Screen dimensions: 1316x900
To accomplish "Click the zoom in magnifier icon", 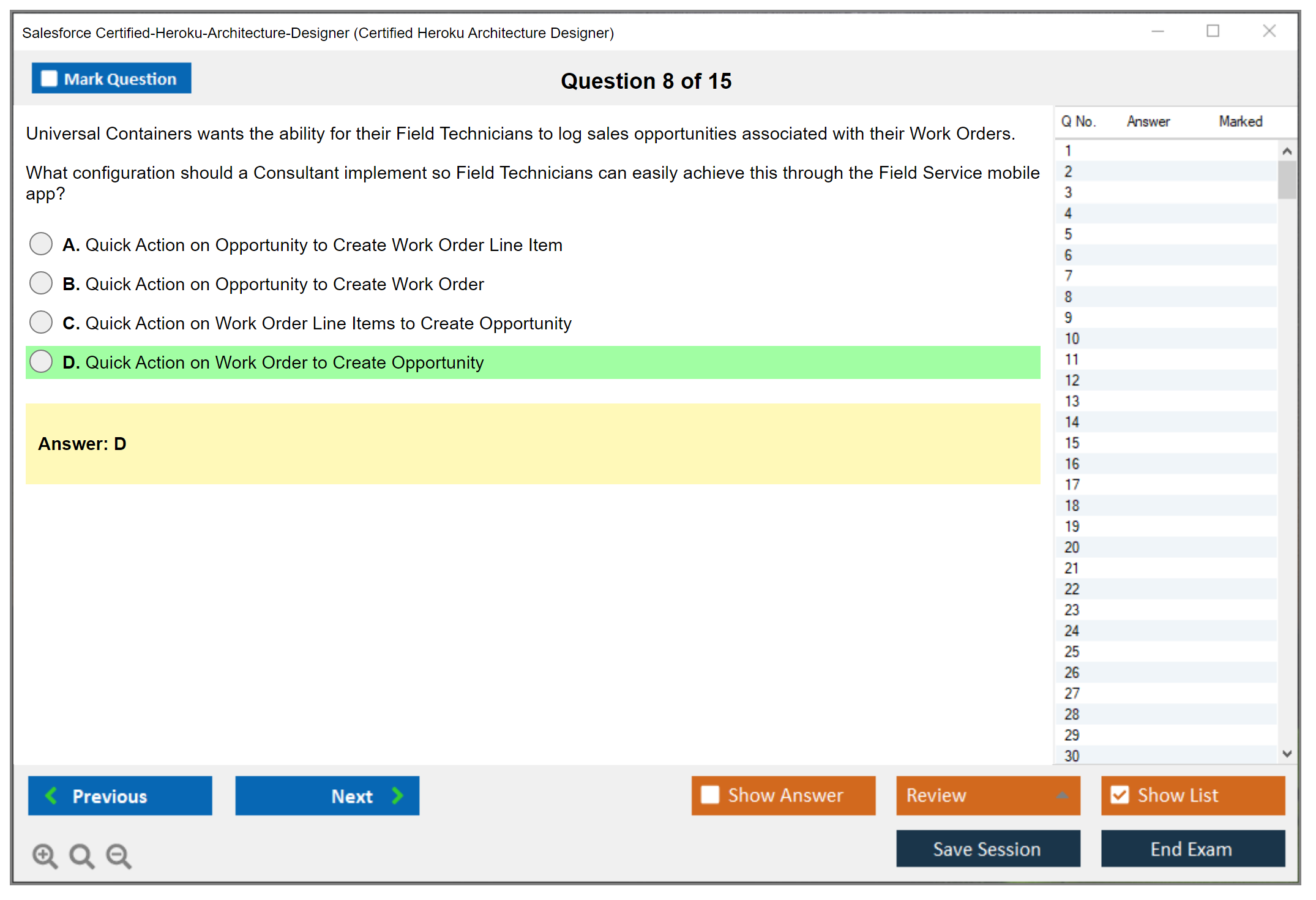I will tap(45, 855).
